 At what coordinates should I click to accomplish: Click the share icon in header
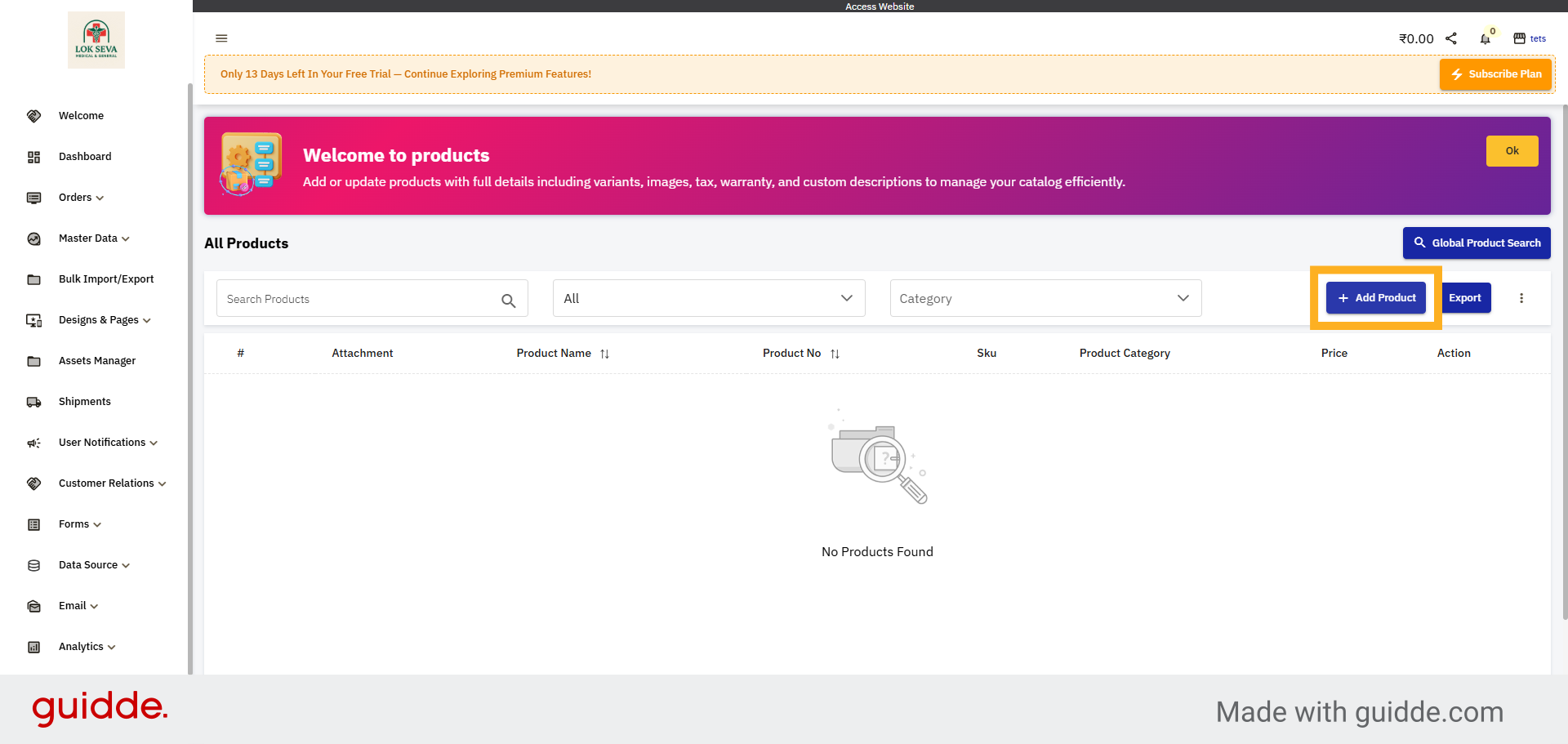pyautogui.click(x=1451, y=38)
